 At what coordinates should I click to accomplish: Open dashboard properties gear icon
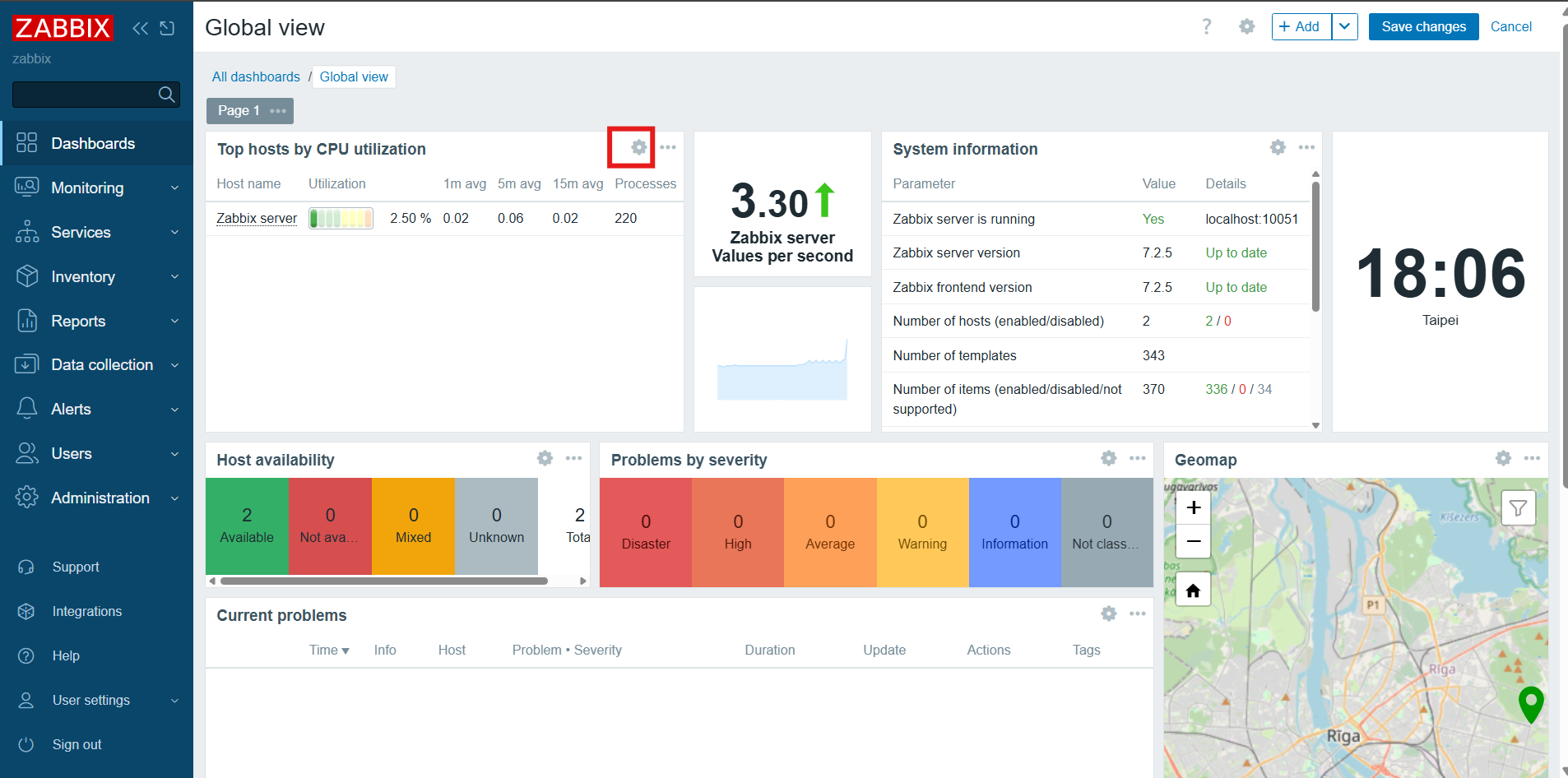click(x=1246, y=27)
